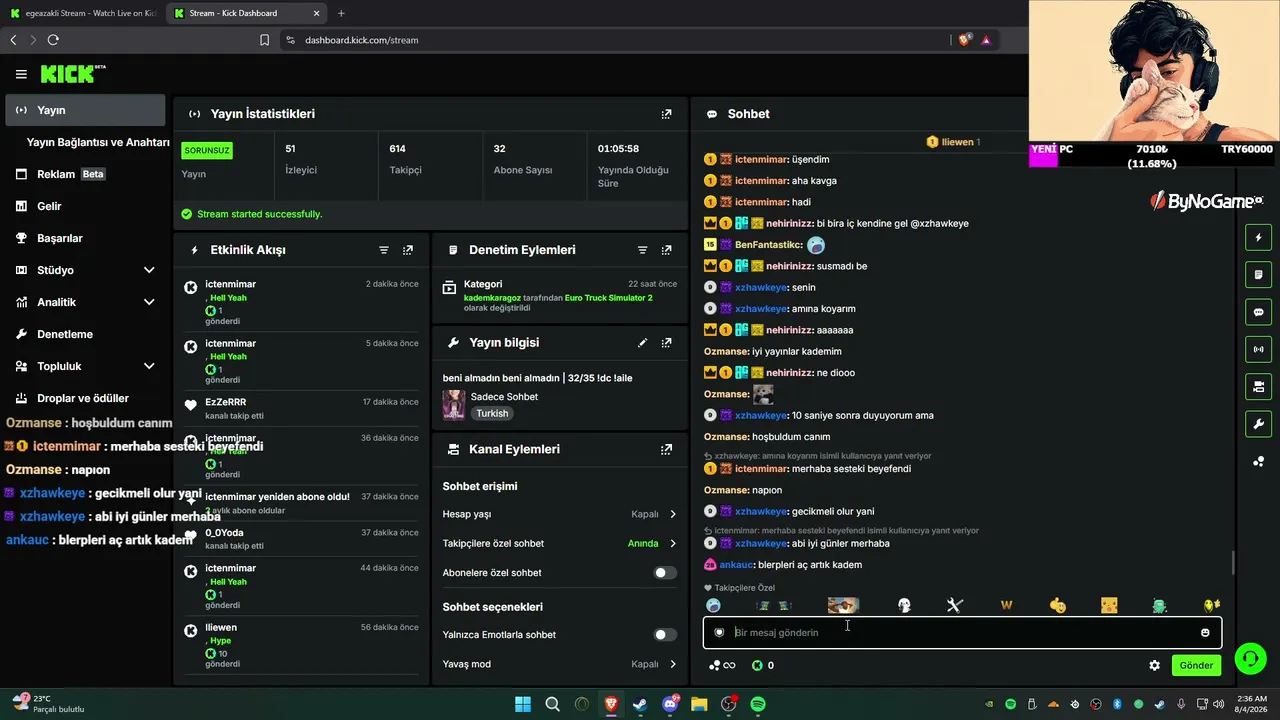Click the camera stream preview widget button

pos(1258,386)
